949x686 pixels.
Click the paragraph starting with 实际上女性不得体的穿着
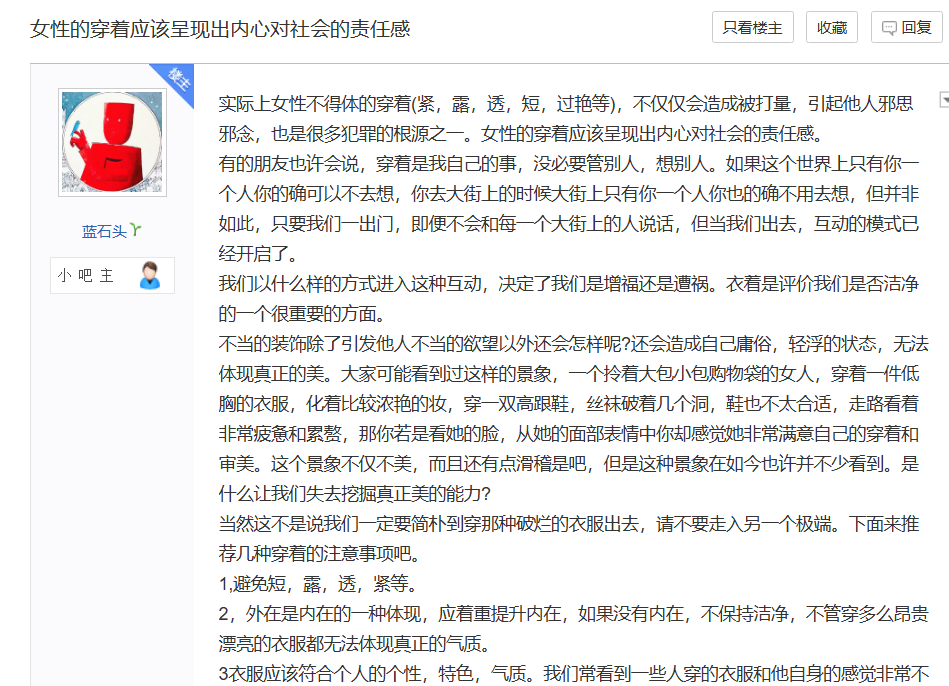click(x=565, y=118)
